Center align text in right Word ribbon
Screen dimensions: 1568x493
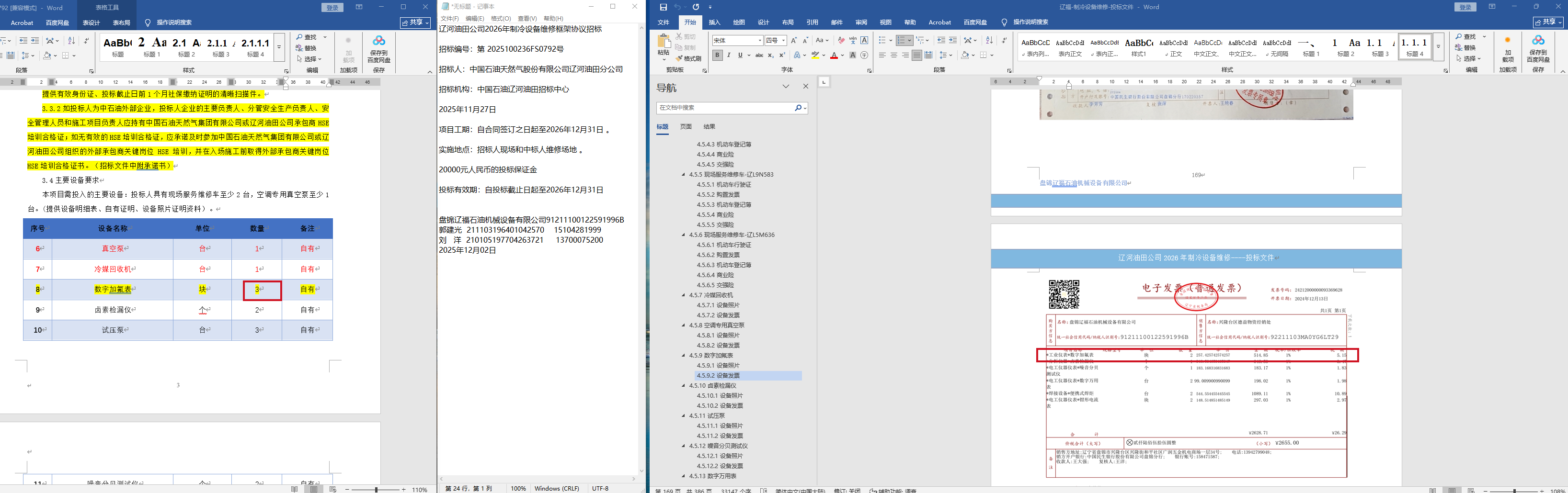coord(893,56)
